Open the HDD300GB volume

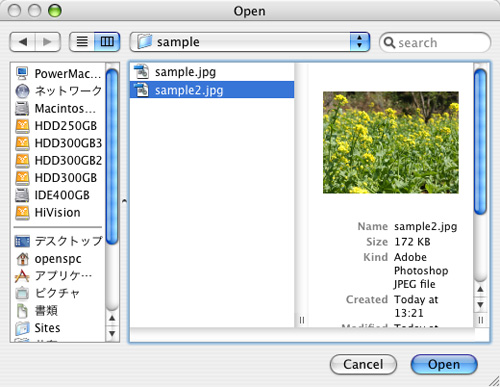(58, 178)
